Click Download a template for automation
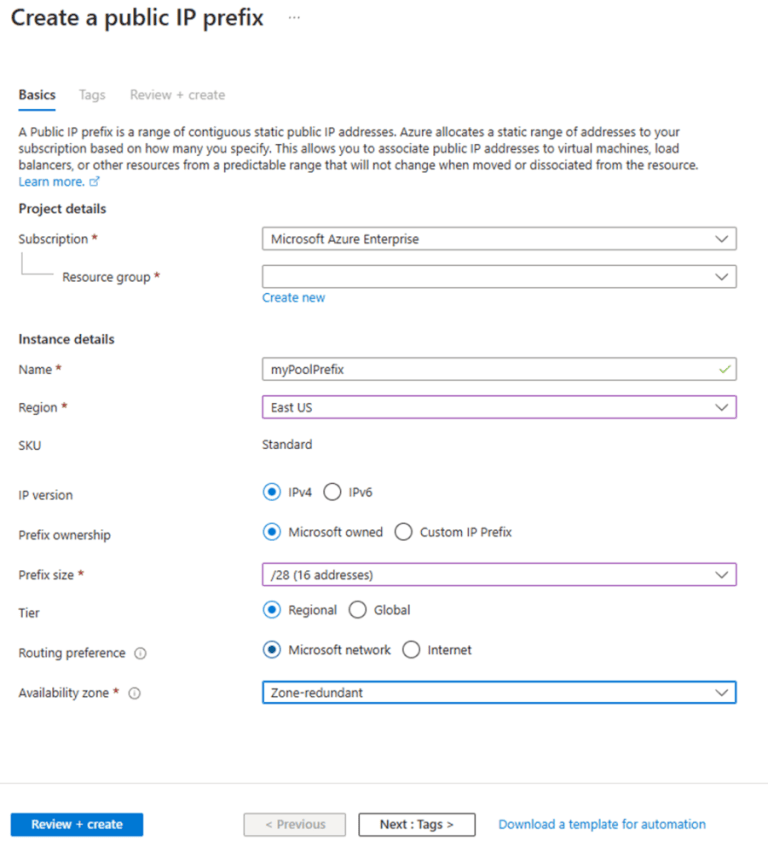Screen dimensions: 768x852 [x=601, y=824]
